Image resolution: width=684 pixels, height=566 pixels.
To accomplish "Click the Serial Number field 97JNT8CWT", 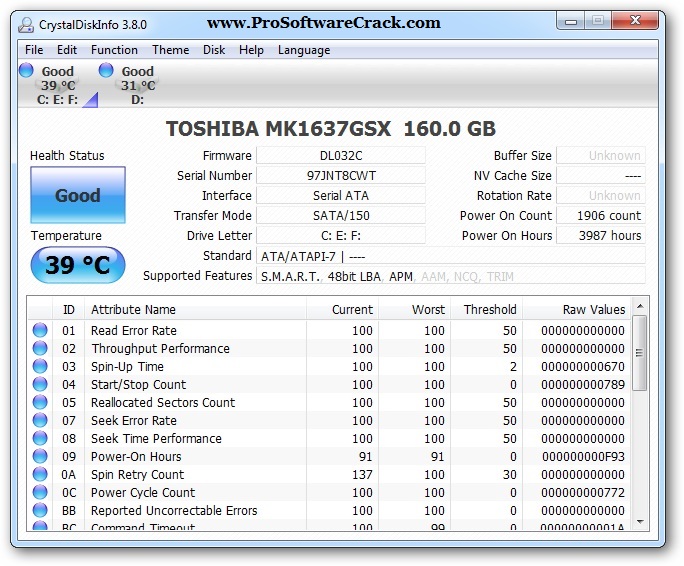I will pos(341,175).
